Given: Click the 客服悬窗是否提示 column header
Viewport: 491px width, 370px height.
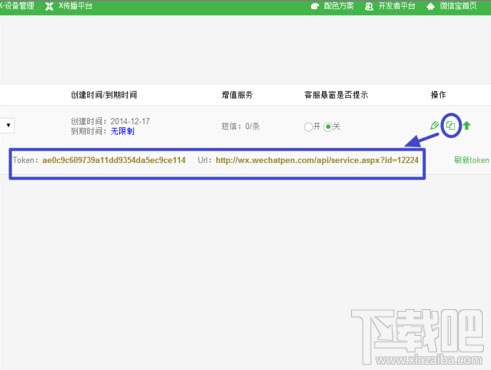Looking at the screenshot, I should pos(336,95).
